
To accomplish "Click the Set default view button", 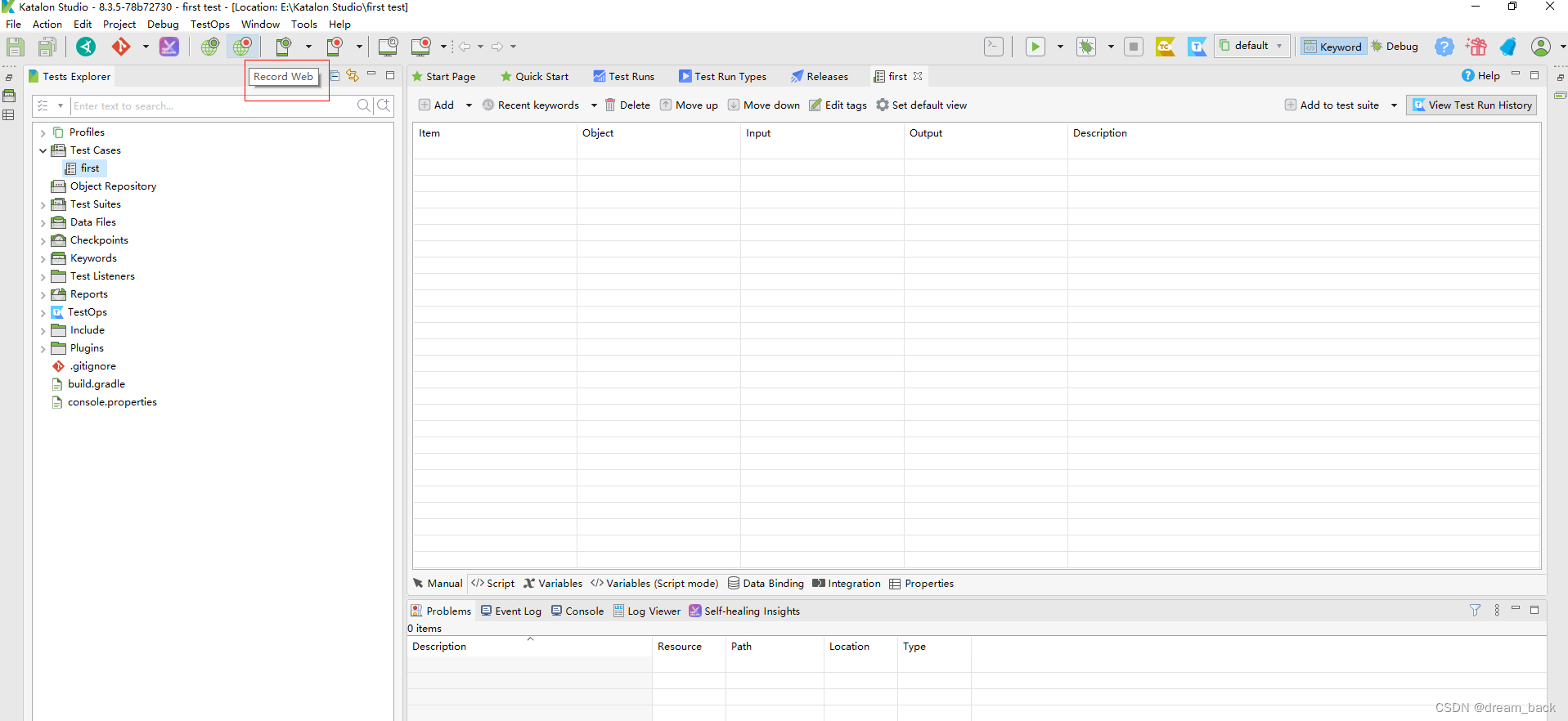I will tap(921, 105).
